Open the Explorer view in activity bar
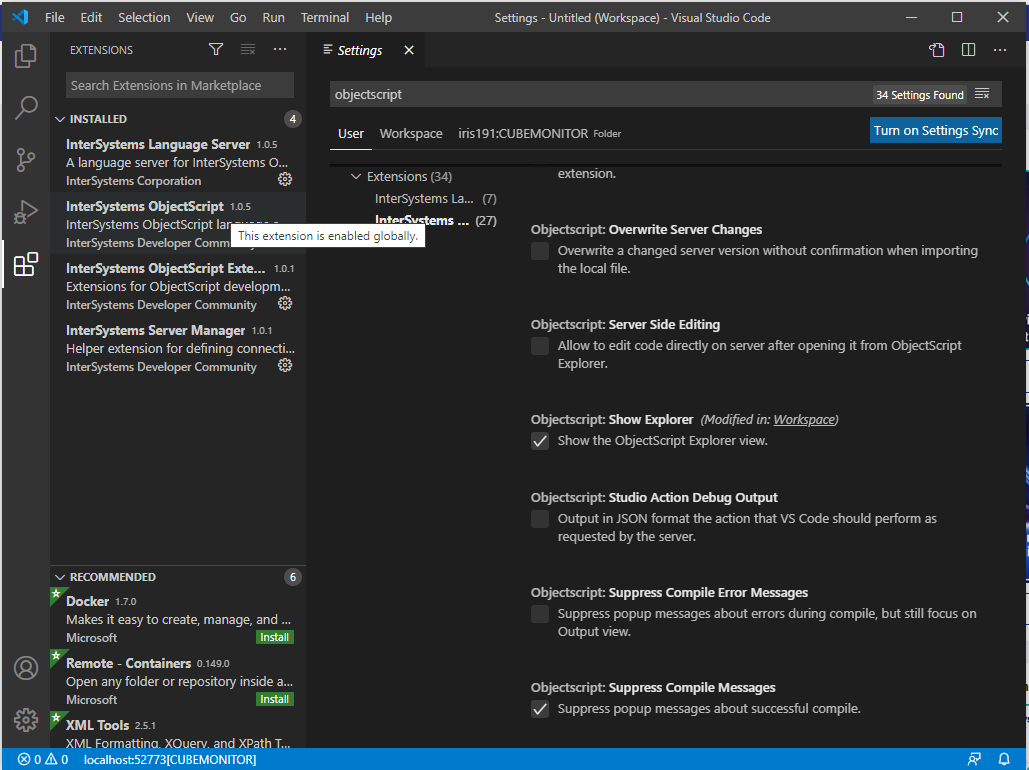Viewport: 1029px width, 770px height. pyautogui.click(x=26, y=56)
